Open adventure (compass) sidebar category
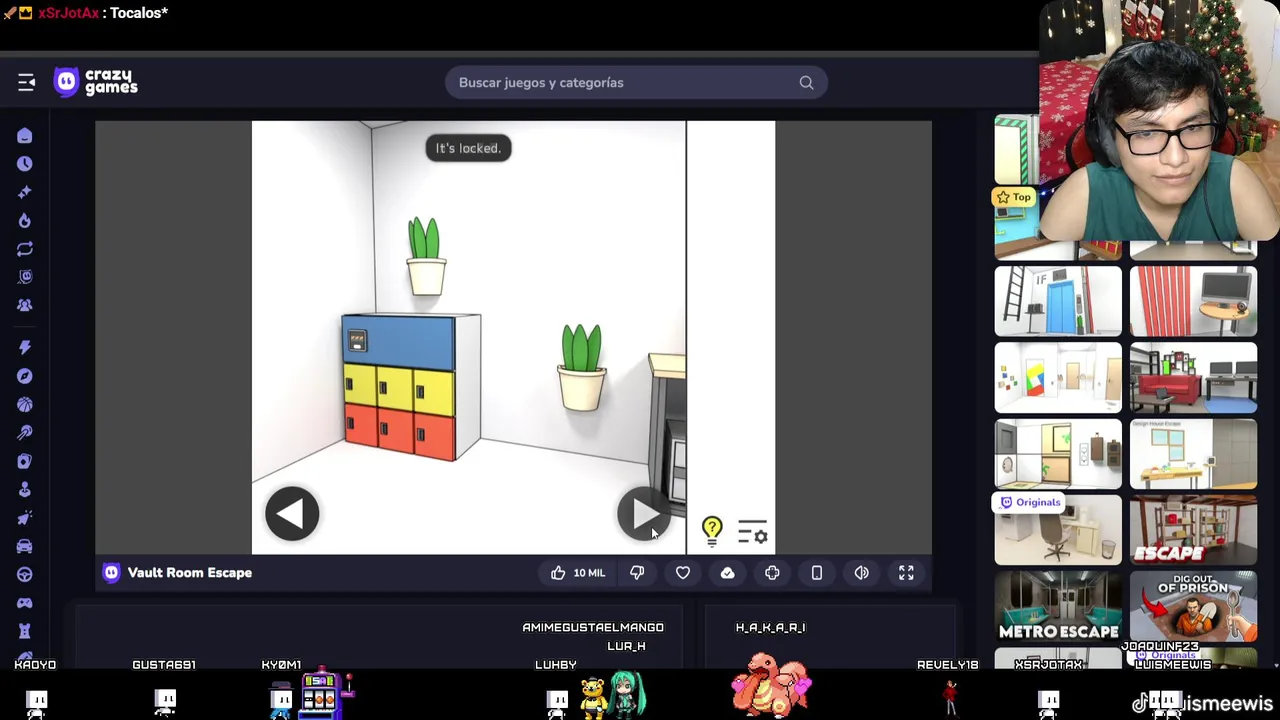 pyautogui.click(x=25, y=376)
